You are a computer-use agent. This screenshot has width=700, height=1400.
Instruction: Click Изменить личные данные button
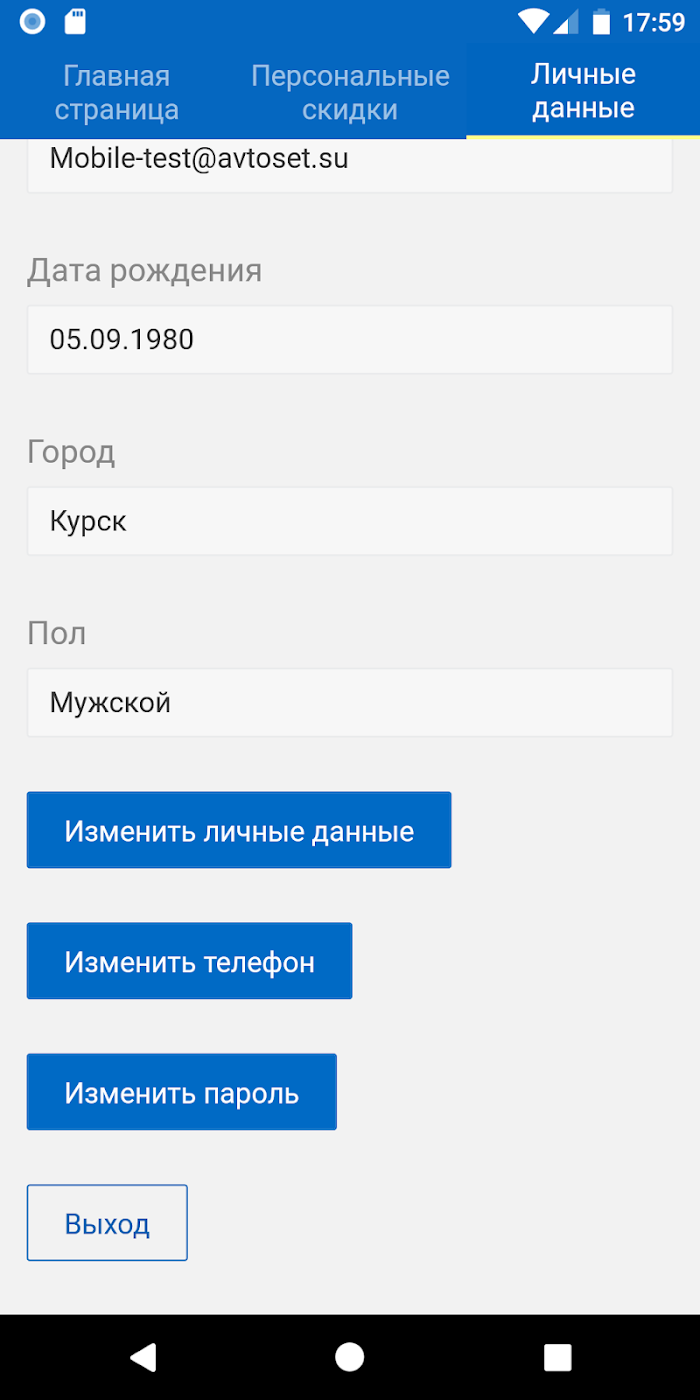(x=239, y=830)
